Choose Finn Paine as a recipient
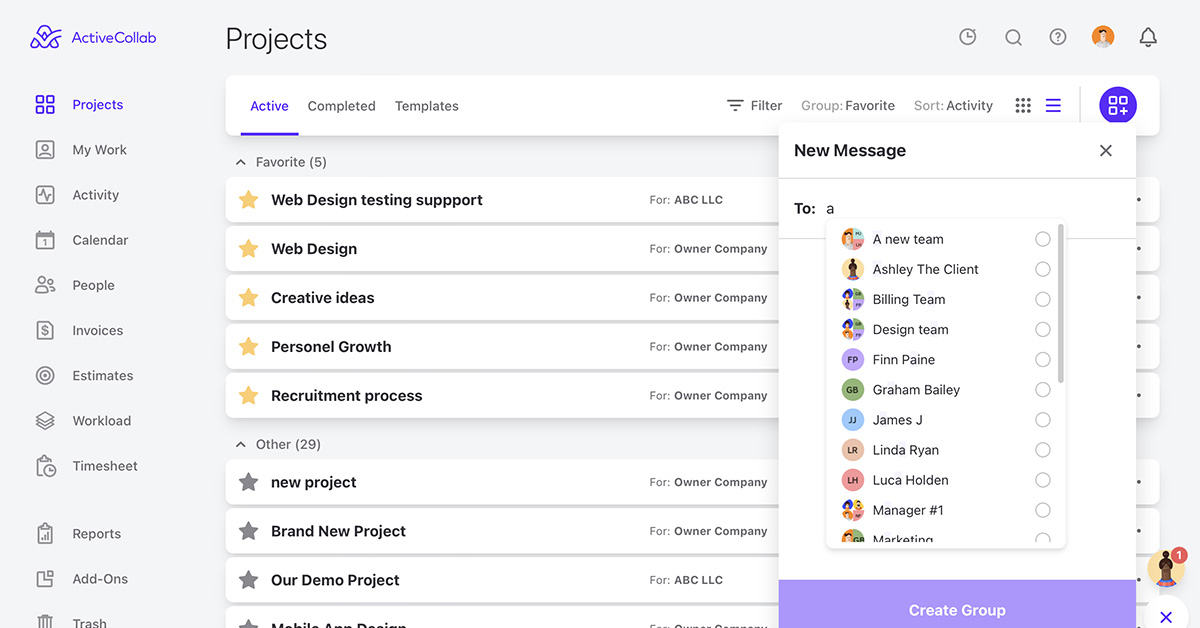The height and width of the screenshot is (628, 1200). tap(1043, 359)
